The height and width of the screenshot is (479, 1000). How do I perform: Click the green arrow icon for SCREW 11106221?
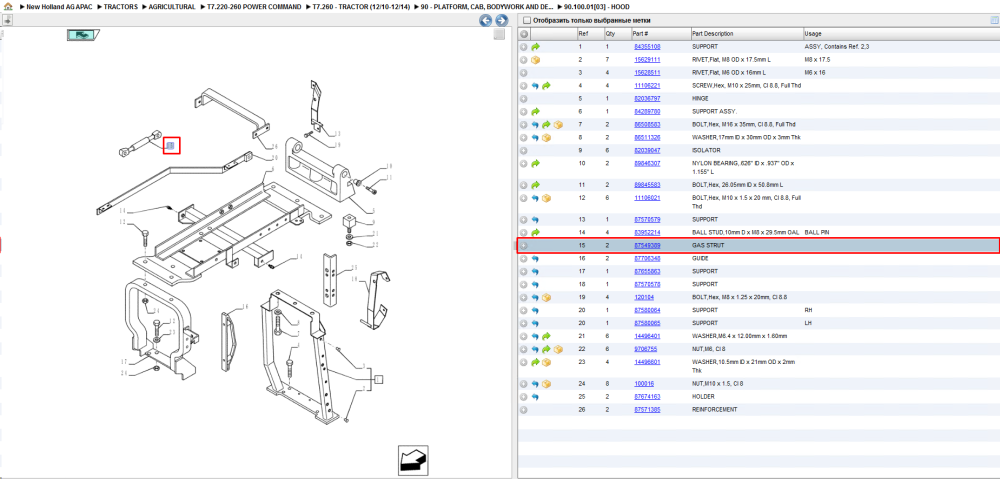[x=547, y=85]
